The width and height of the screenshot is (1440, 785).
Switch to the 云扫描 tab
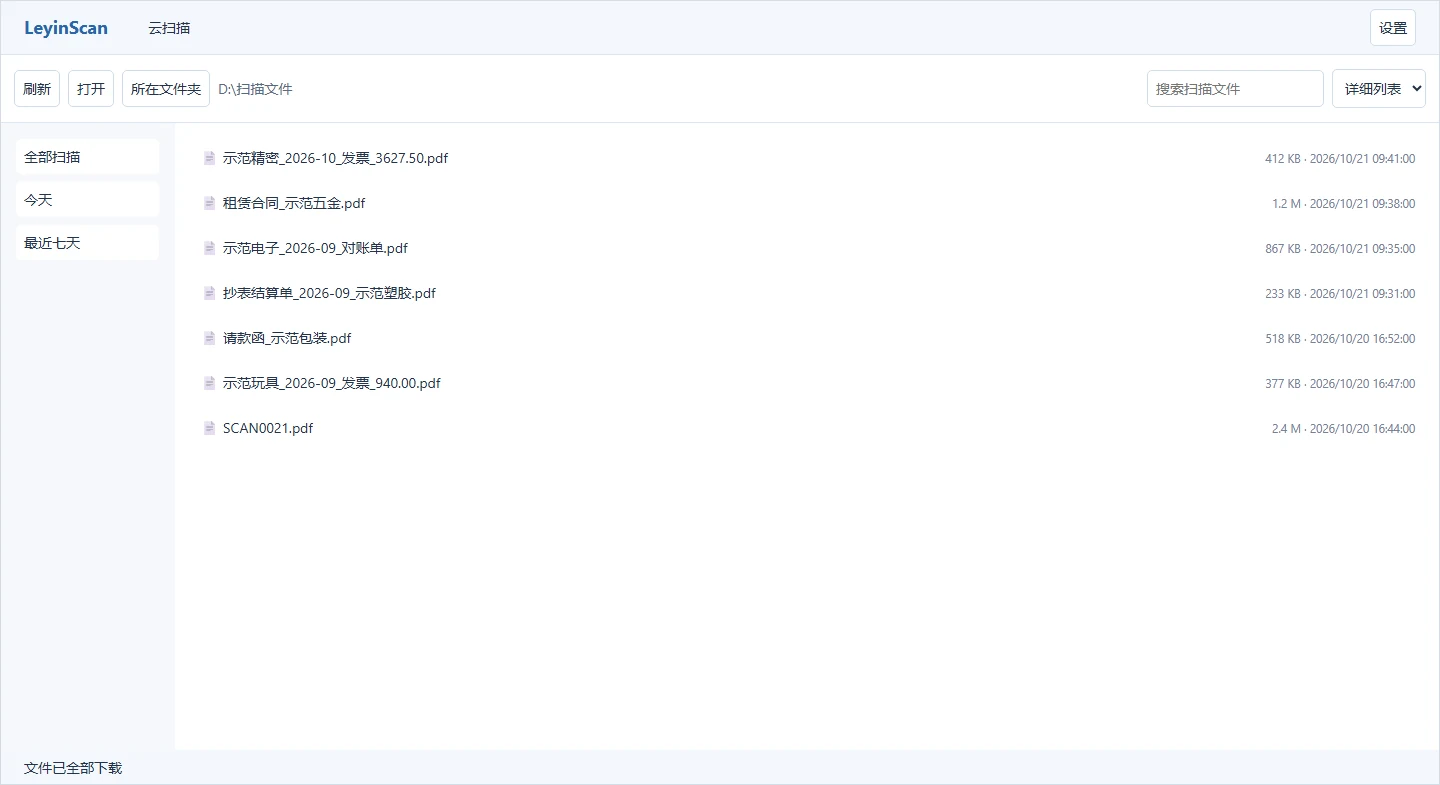pyautogui.click(x=169, y=28)
